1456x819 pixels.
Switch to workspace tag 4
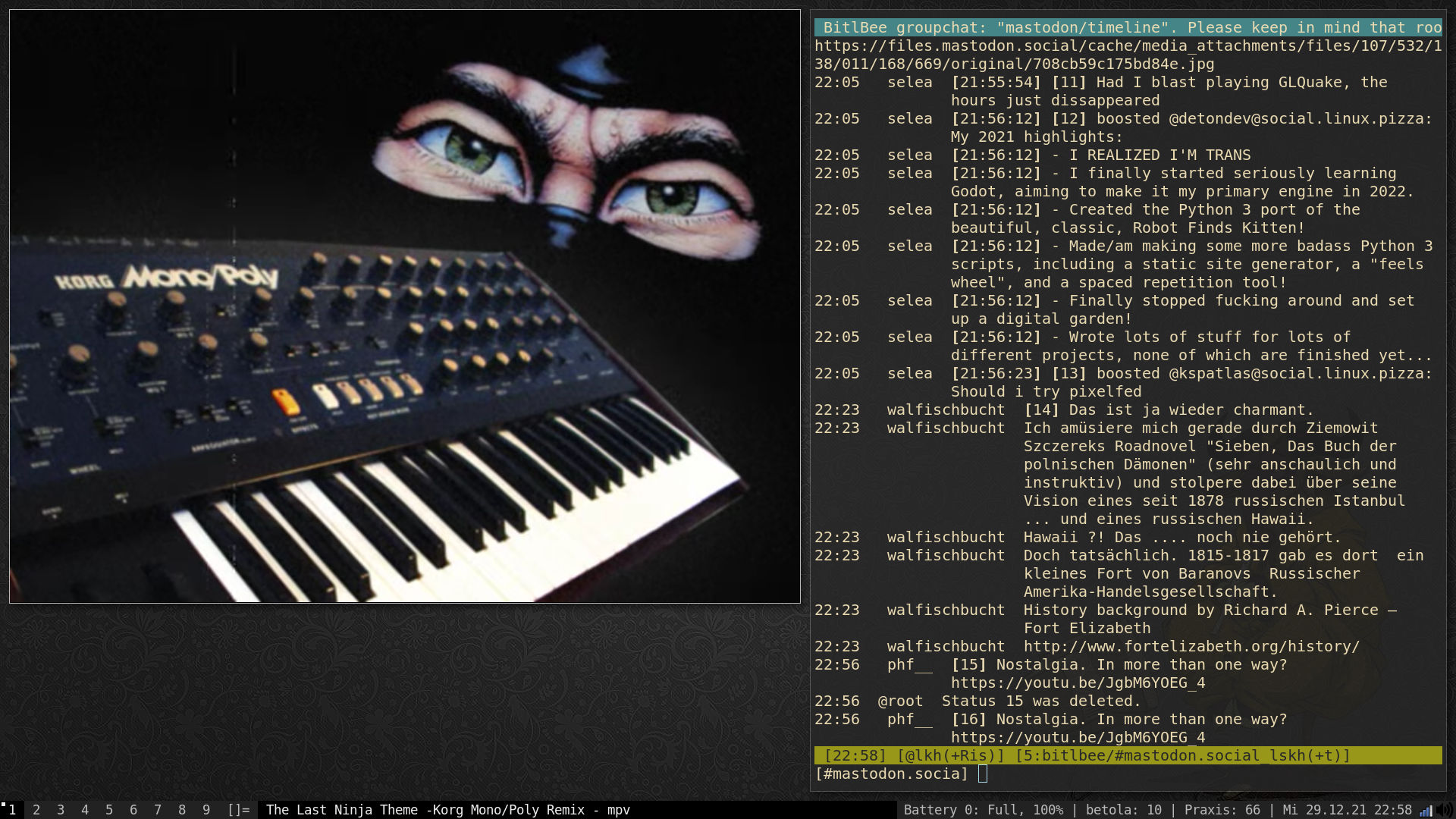point(85,810)
